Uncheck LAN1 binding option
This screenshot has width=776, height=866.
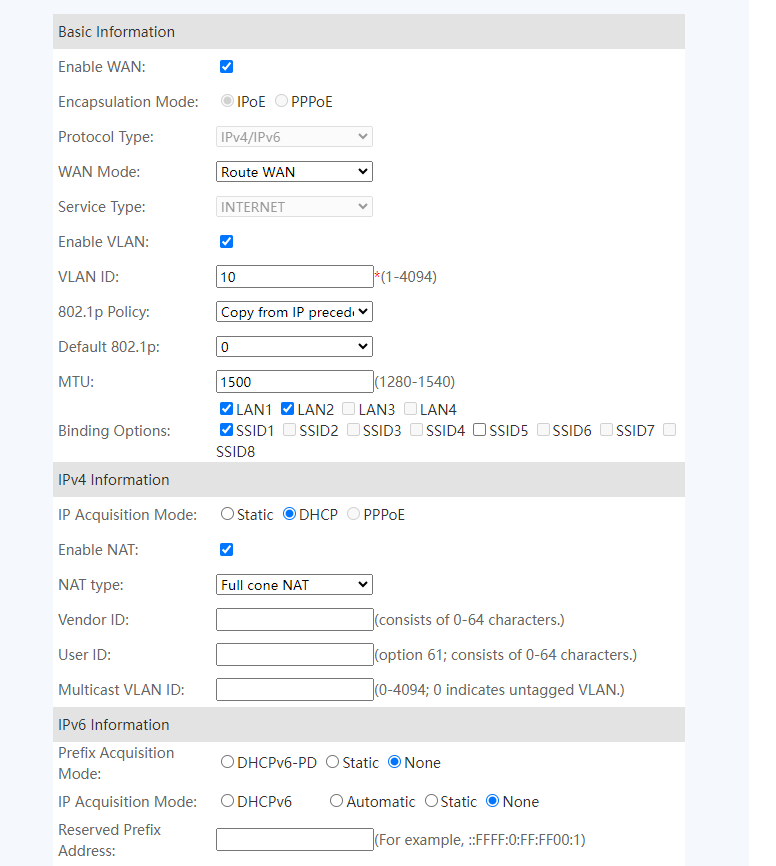click(226, 409)
